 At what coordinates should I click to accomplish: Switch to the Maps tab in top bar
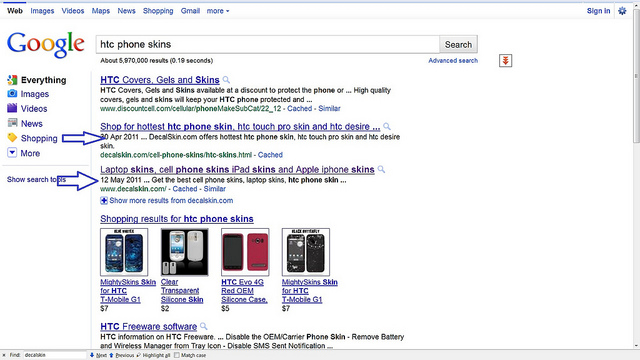(x=100, y=11)
